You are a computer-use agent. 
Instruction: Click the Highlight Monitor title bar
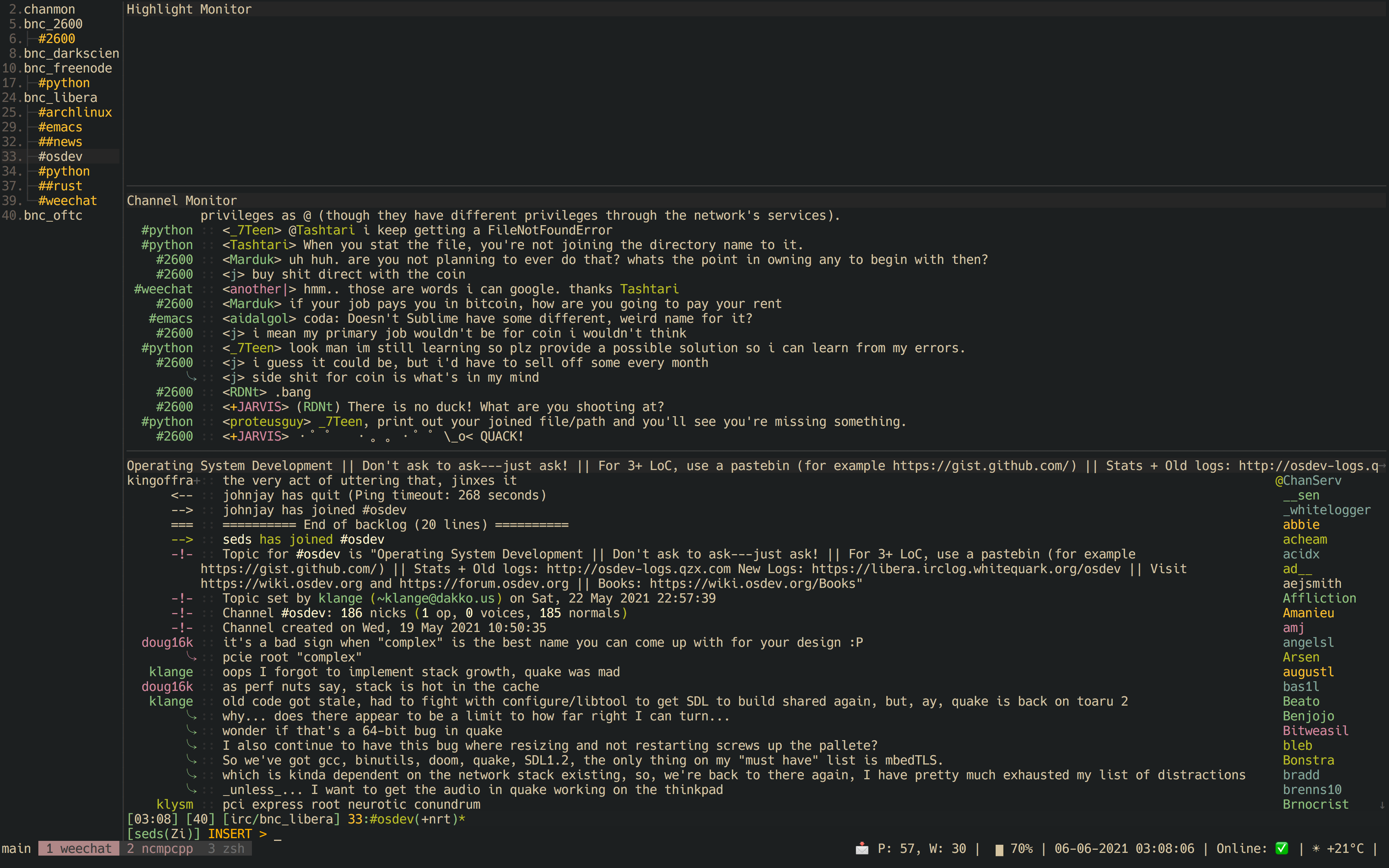189,9
